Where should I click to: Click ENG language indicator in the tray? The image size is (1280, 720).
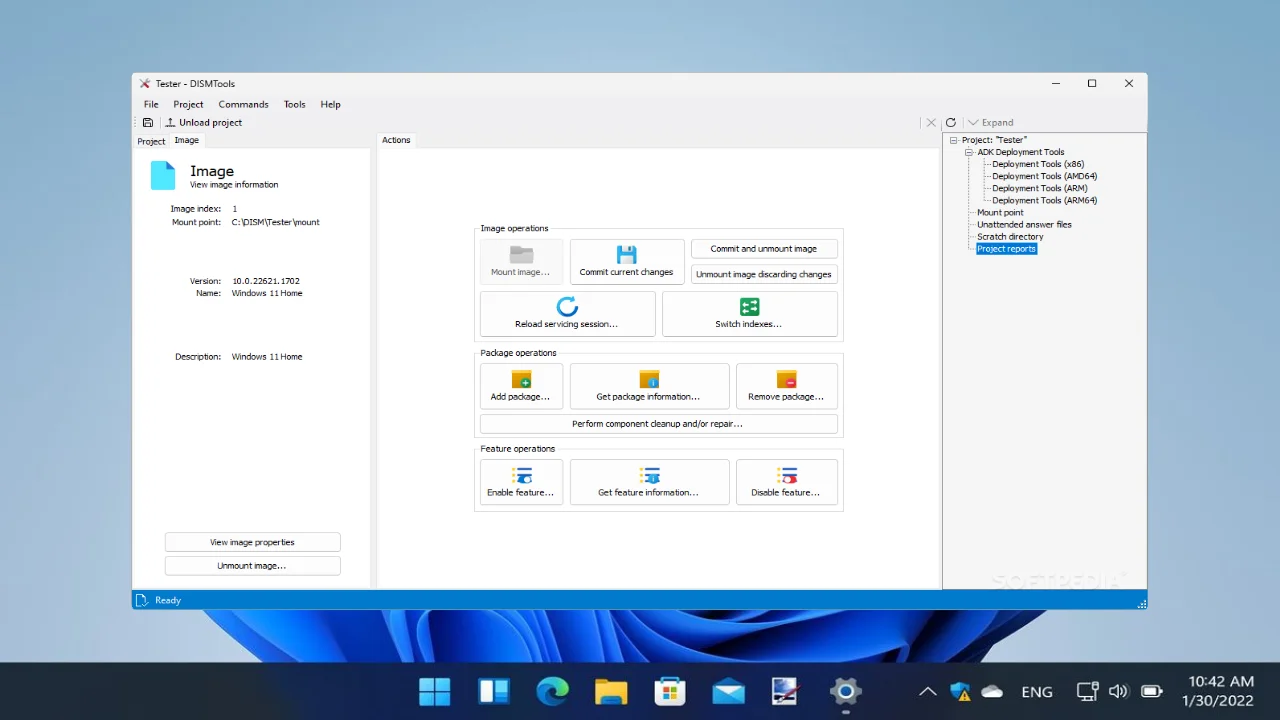(1037, 691)
